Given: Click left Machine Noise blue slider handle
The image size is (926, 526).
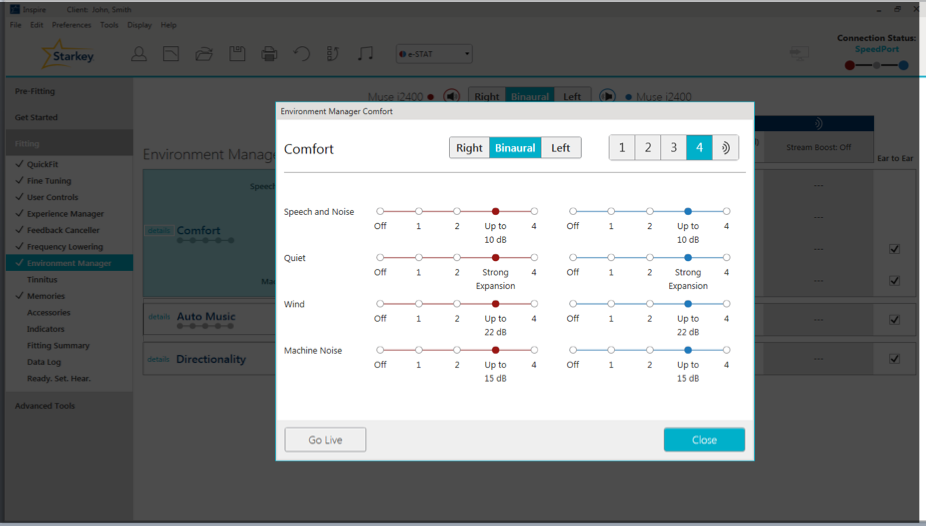Looking at the screenshot, I should pos(688,350).
